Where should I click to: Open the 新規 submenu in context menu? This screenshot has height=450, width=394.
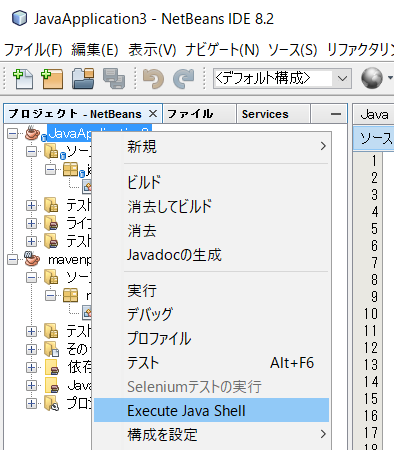(211, 146)
